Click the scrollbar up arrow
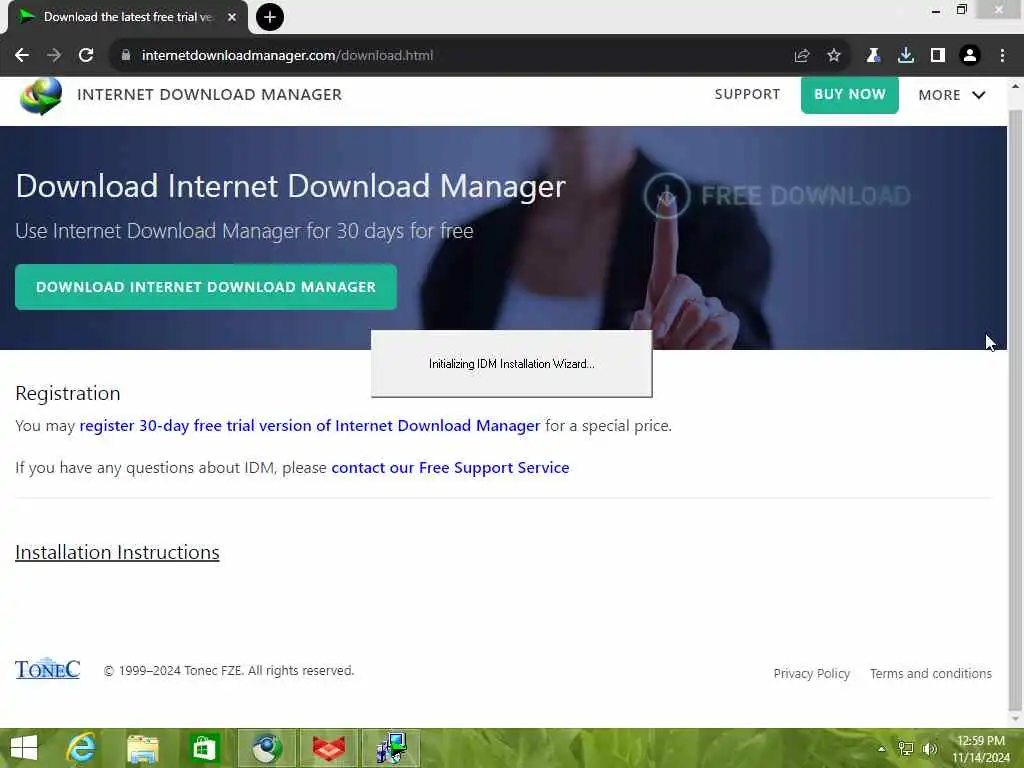This screenshot has height=768, width=1024. (x=1015, y=86)
